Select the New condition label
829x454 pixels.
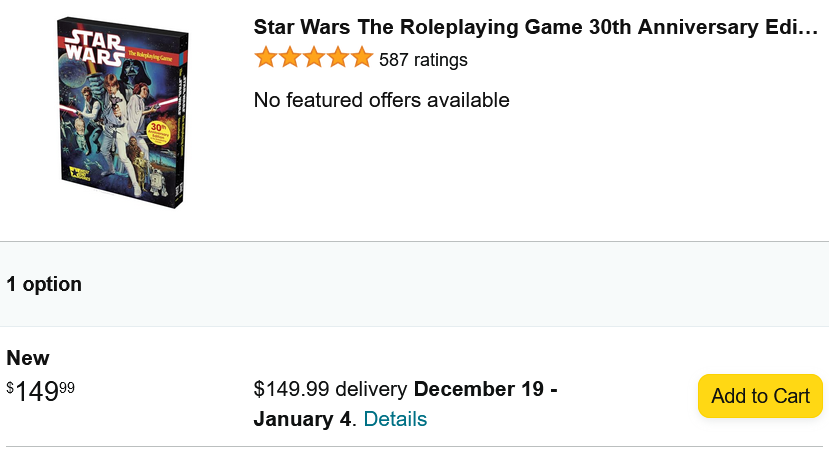pyautogui.click(x=28, y=358)
